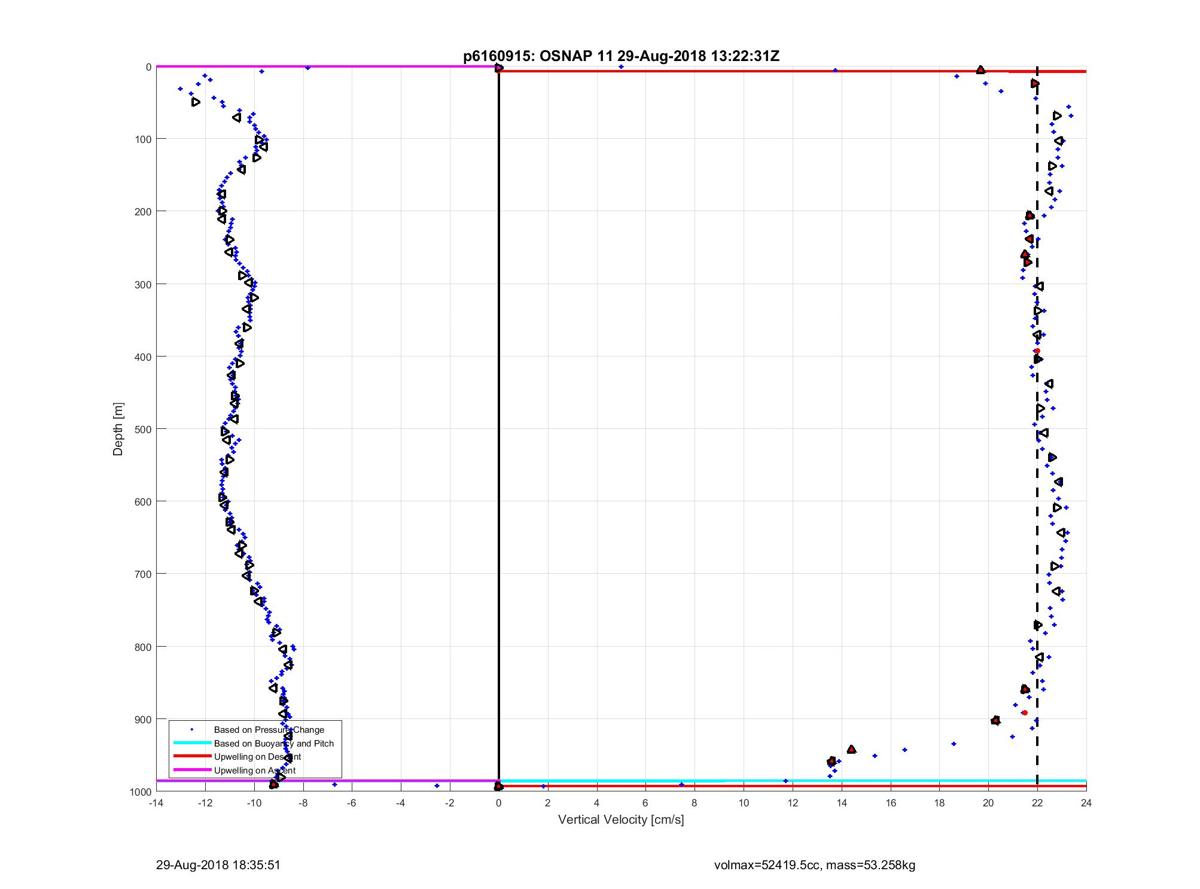1200x889 pixels.
Task: Pick the blue dot legend marker for Pressure Change
Action: click(x=190, y=729)
